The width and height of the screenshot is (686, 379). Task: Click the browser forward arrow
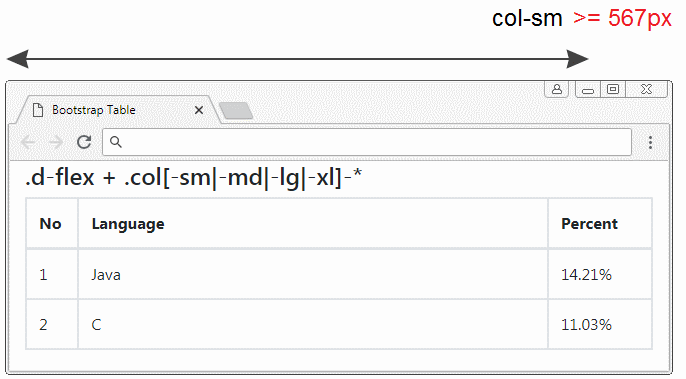click(56, 142)
